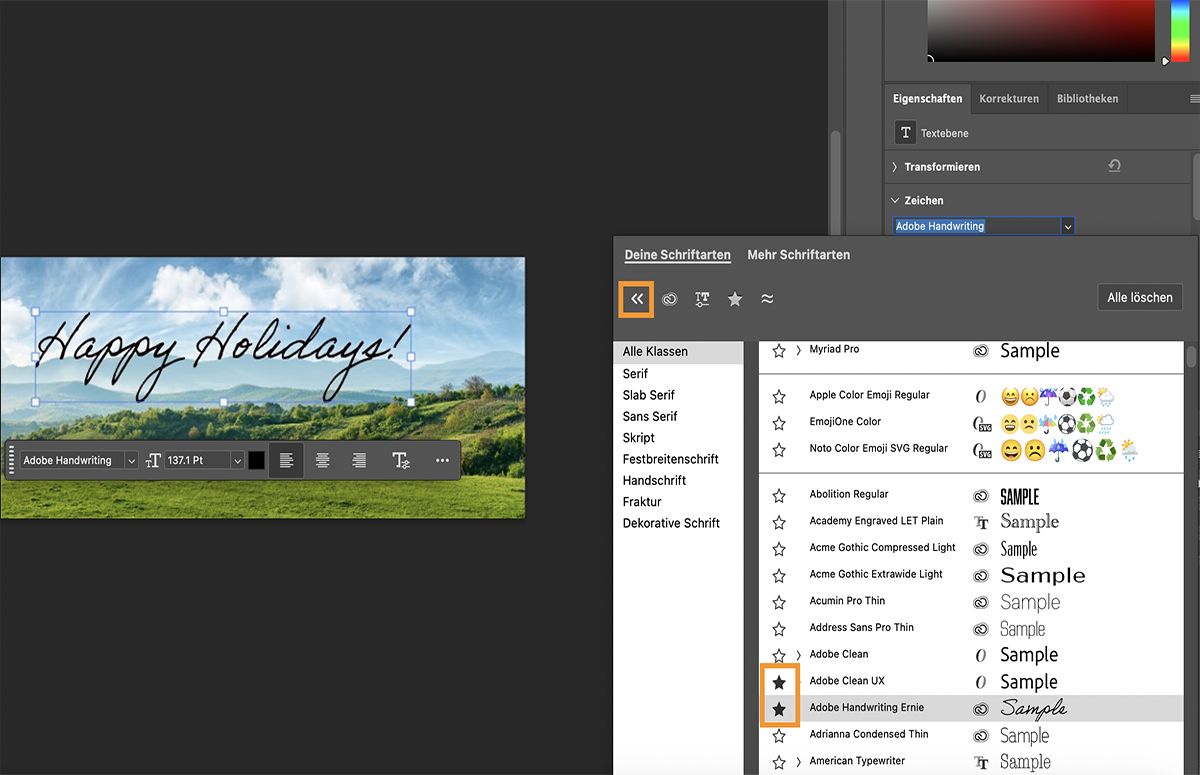This screenshot has width=1200, height=775.
Task: Open the Mehr Schriftarten tab
Action: point(798,255)
